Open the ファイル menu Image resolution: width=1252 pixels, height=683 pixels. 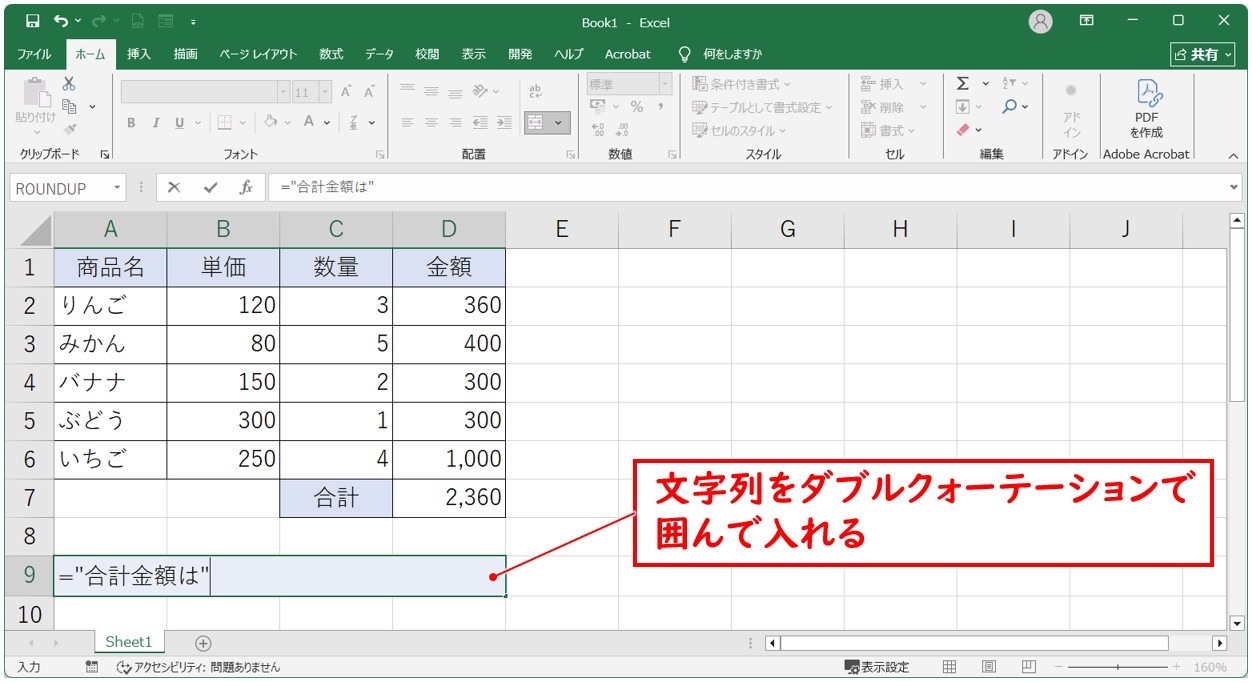(x=33, y=54)
